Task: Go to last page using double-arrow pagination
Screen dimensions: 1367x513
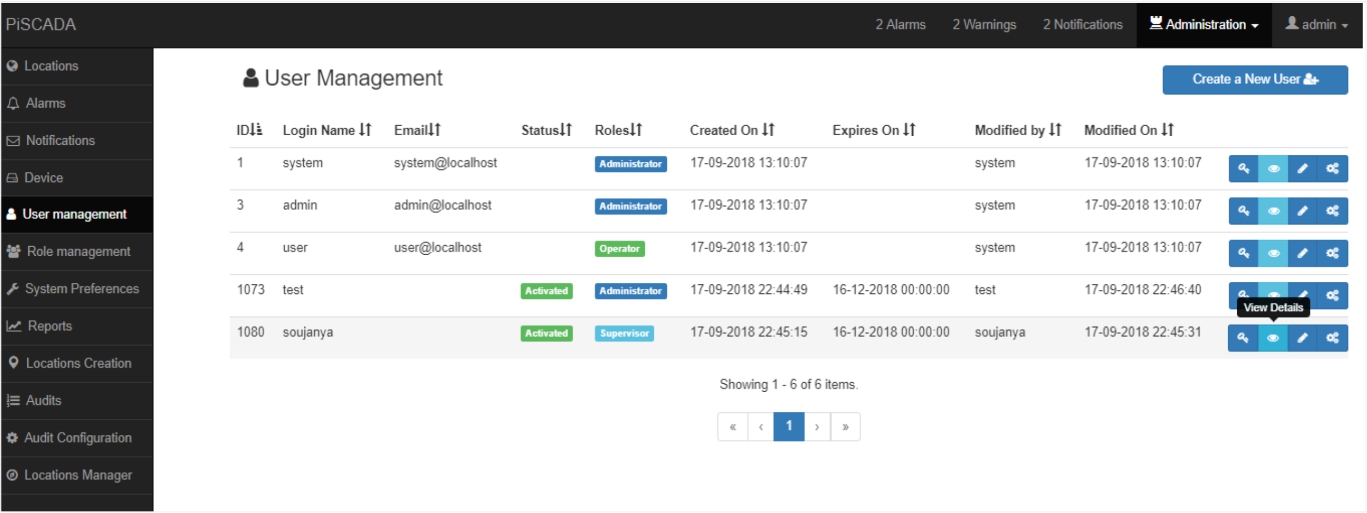Action: (845, 427)
